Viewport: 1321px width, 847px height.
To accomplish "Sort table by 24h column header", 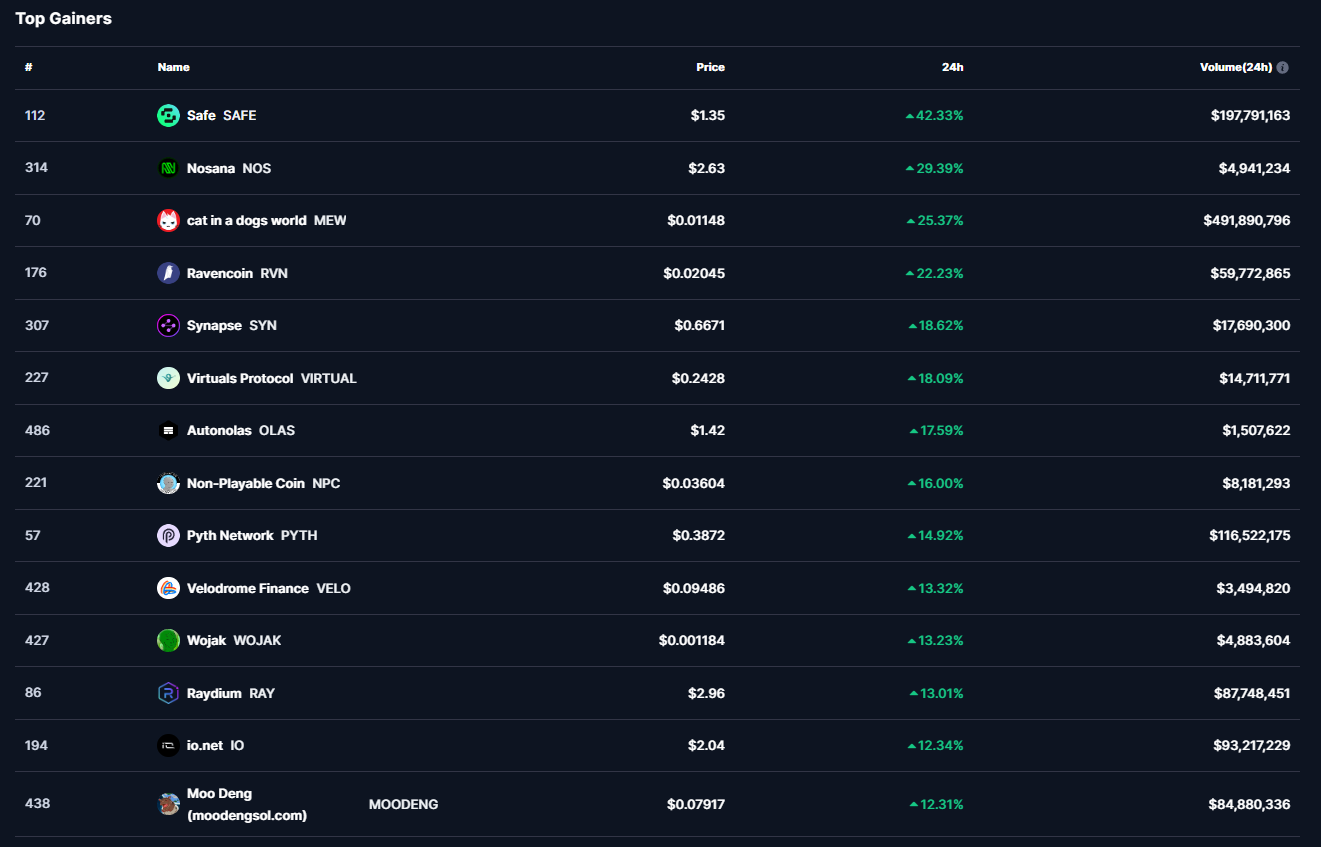I will 952,68.
